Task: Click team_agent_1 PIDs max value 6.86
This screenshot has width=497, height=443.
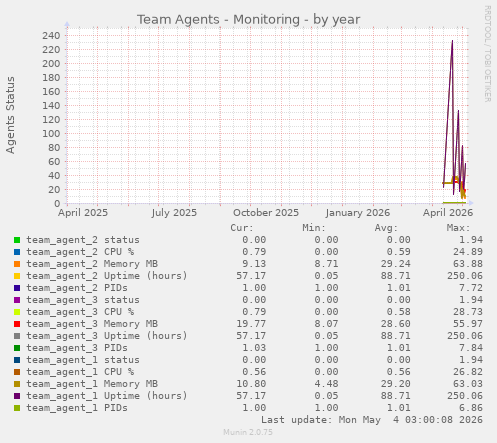Action: point(471,408)
